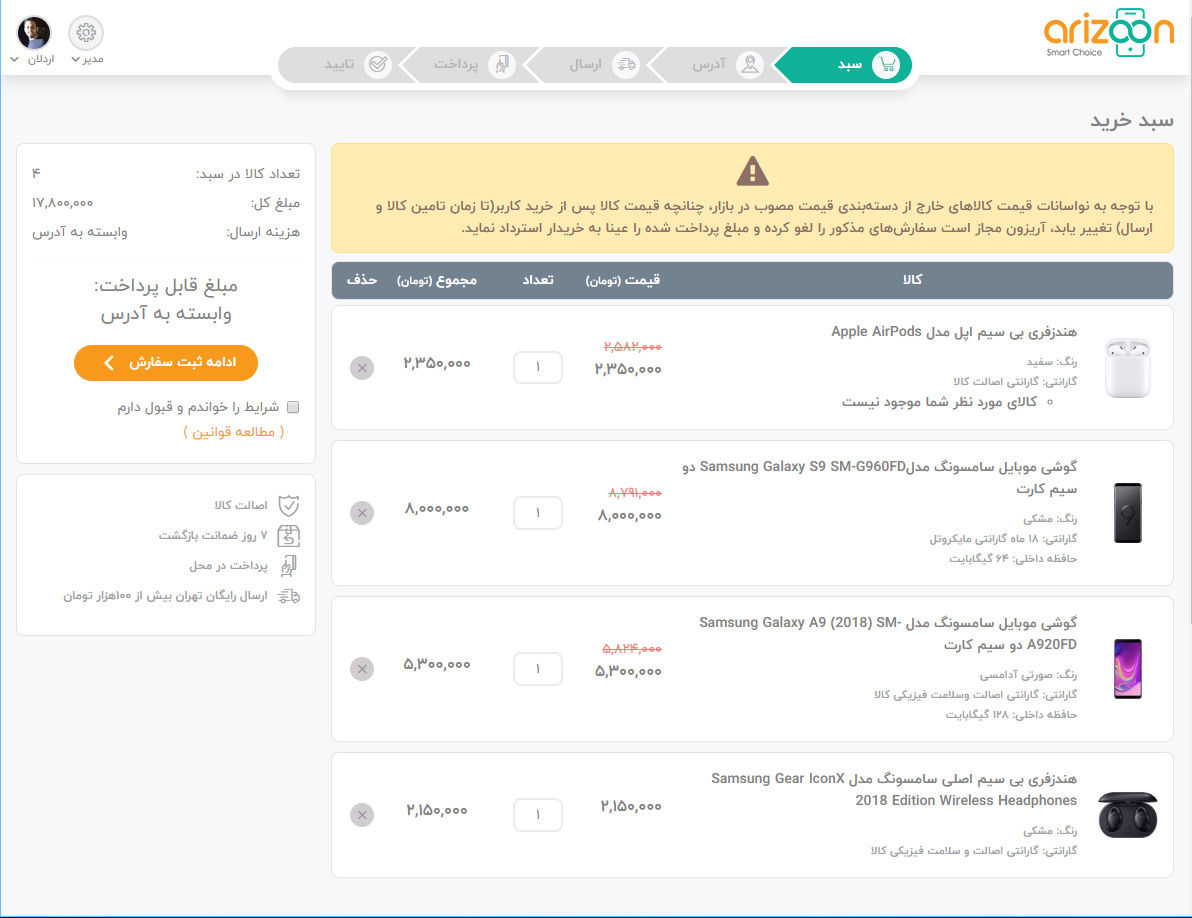This screenshot has width=1192, height=918.
Task: Open the Samsung Galaxy S9 SM-G960FD title
Action: click(x=879, y=477)
